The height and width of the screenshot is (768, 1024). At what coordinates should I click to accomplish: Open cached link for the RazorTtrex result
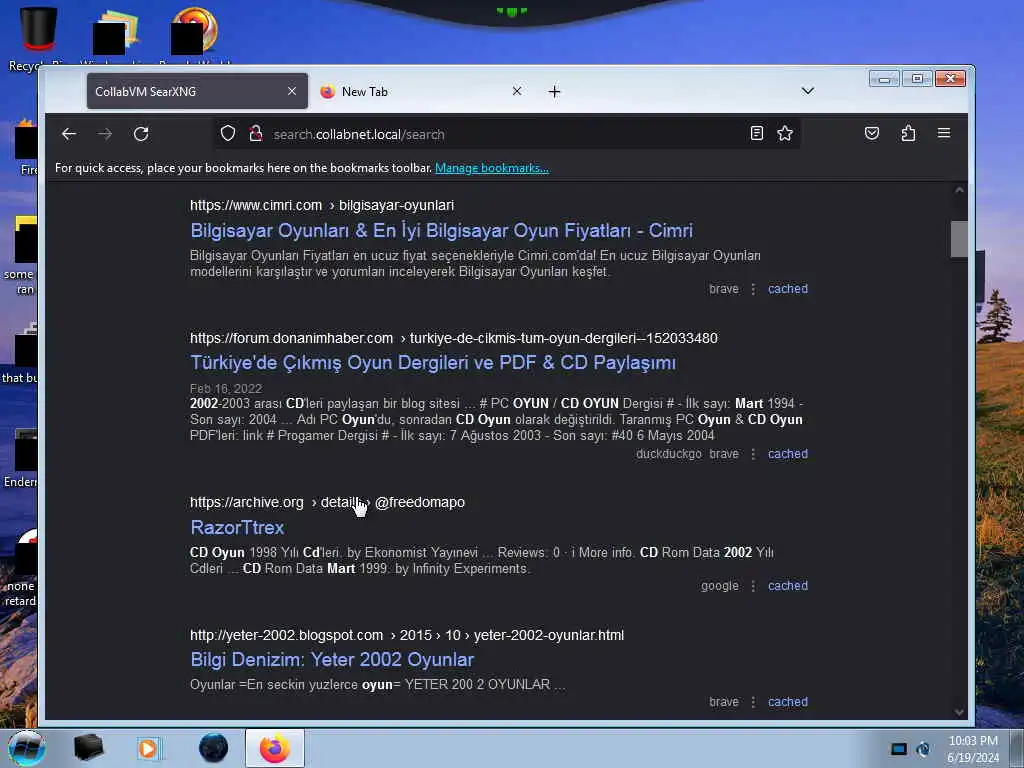788,586
